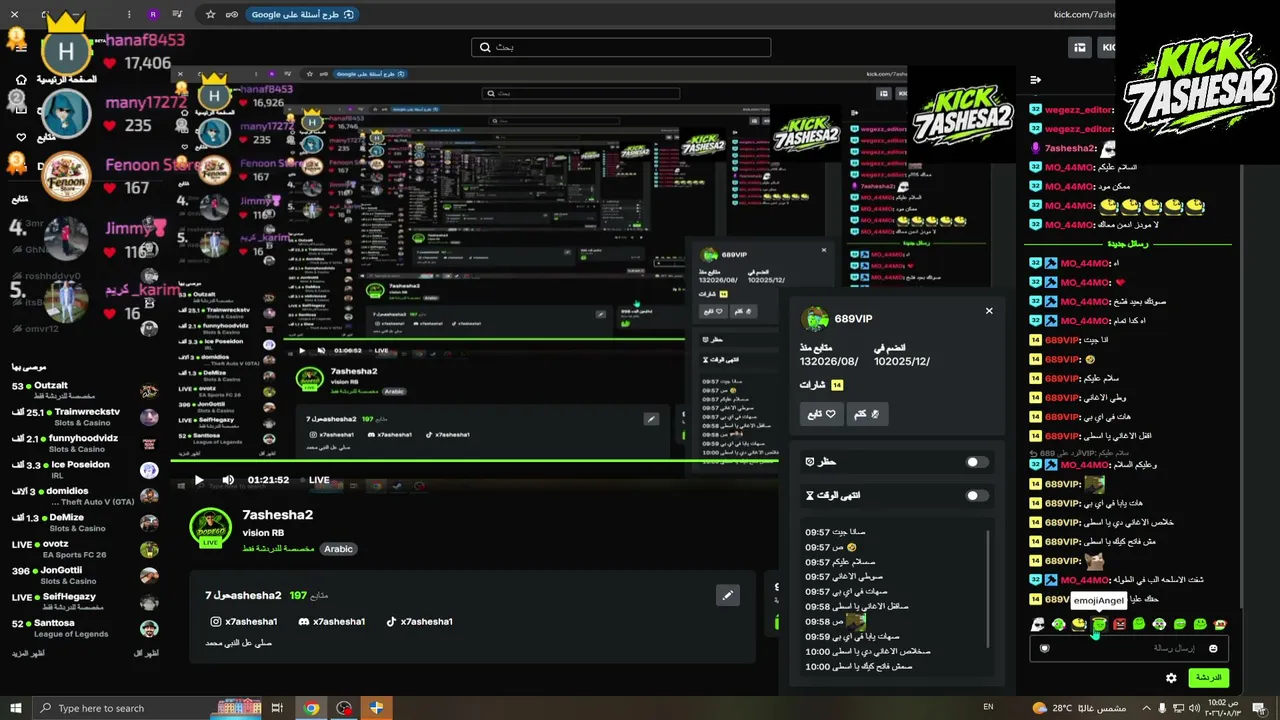
Task: Collapse sidebar with أظهر أقل
Action: [x=147, y=653]
